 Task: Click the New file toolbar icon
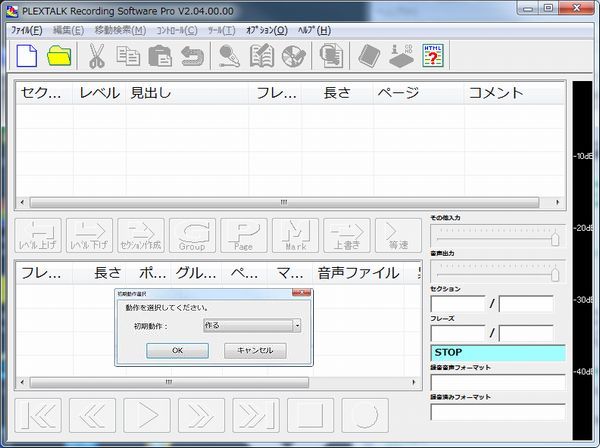click(x=26, y=56)
